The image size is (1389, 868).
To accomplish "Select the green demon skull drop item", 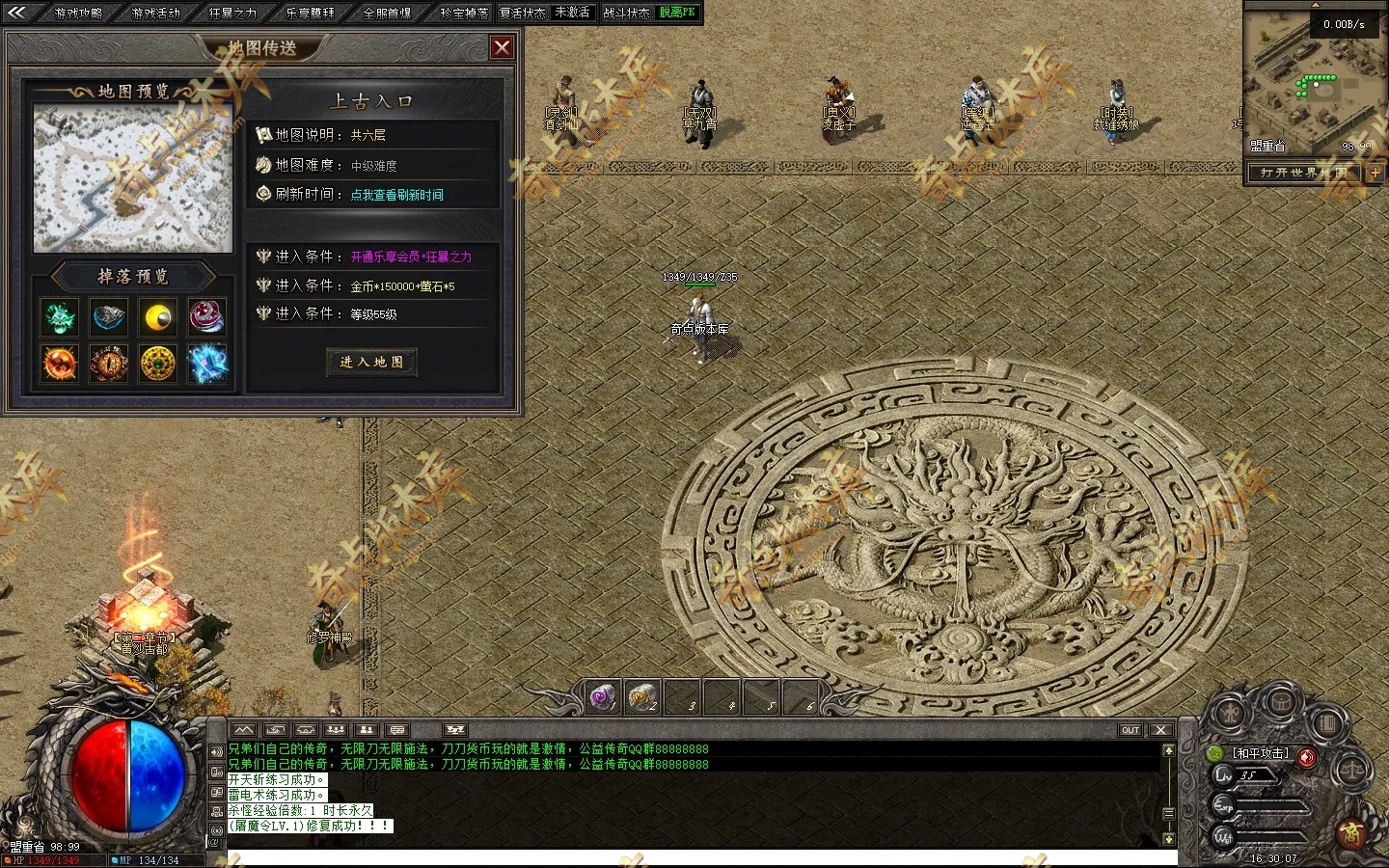I will (60, 317).
